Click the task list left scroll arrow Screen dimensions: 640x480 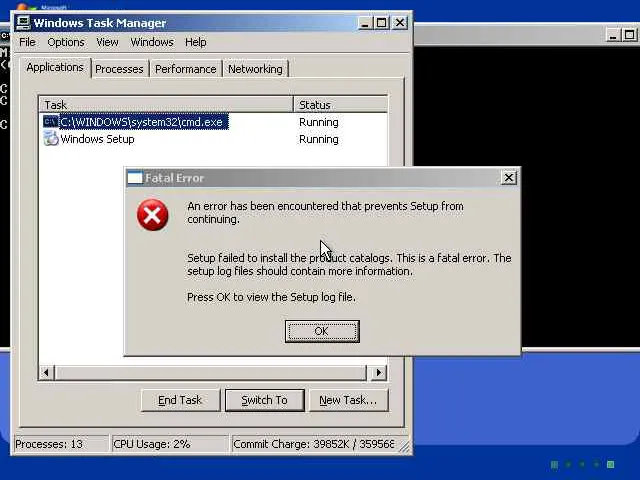(x=47, y=372)
